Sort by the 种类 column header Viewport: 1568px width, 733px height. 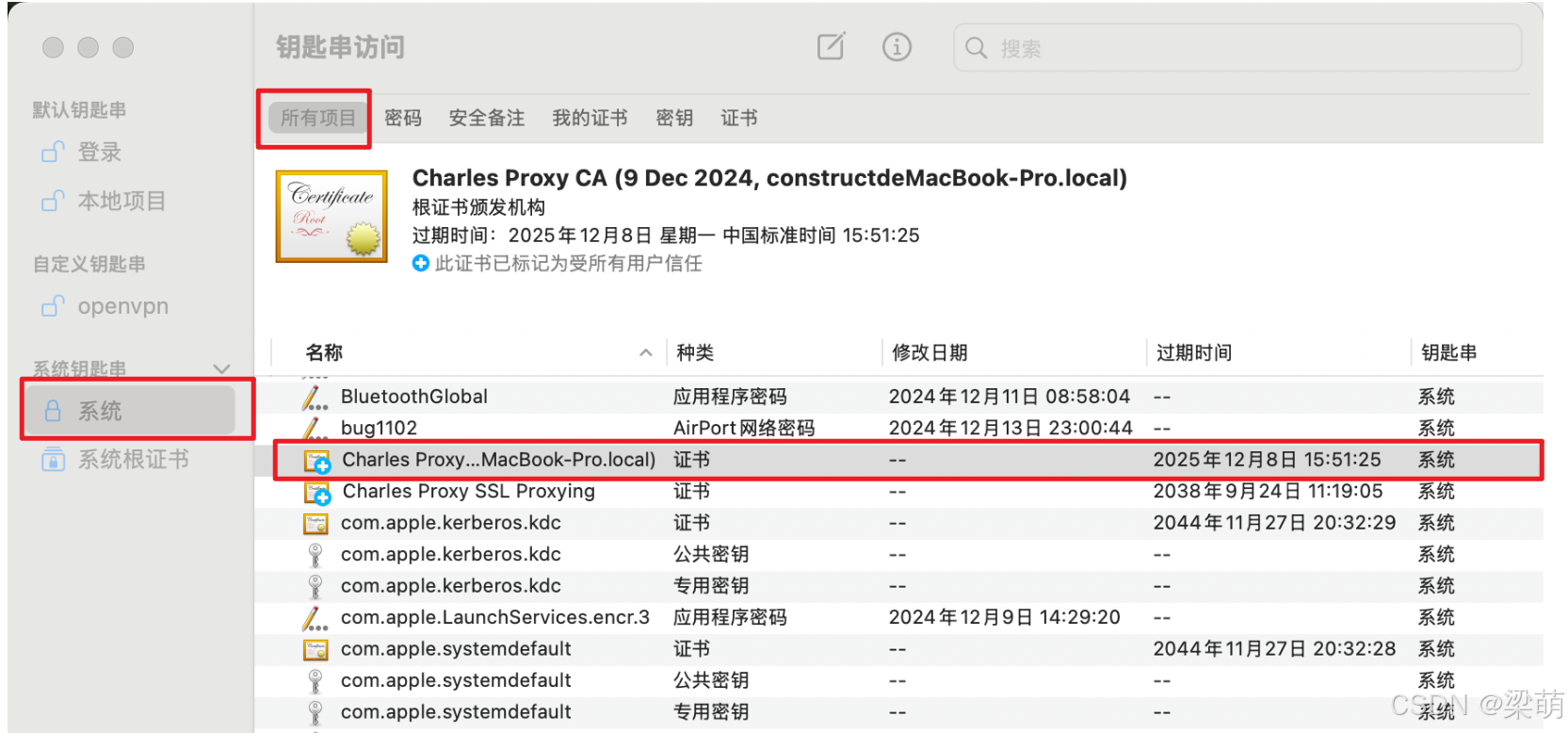(x=695, y=352)
